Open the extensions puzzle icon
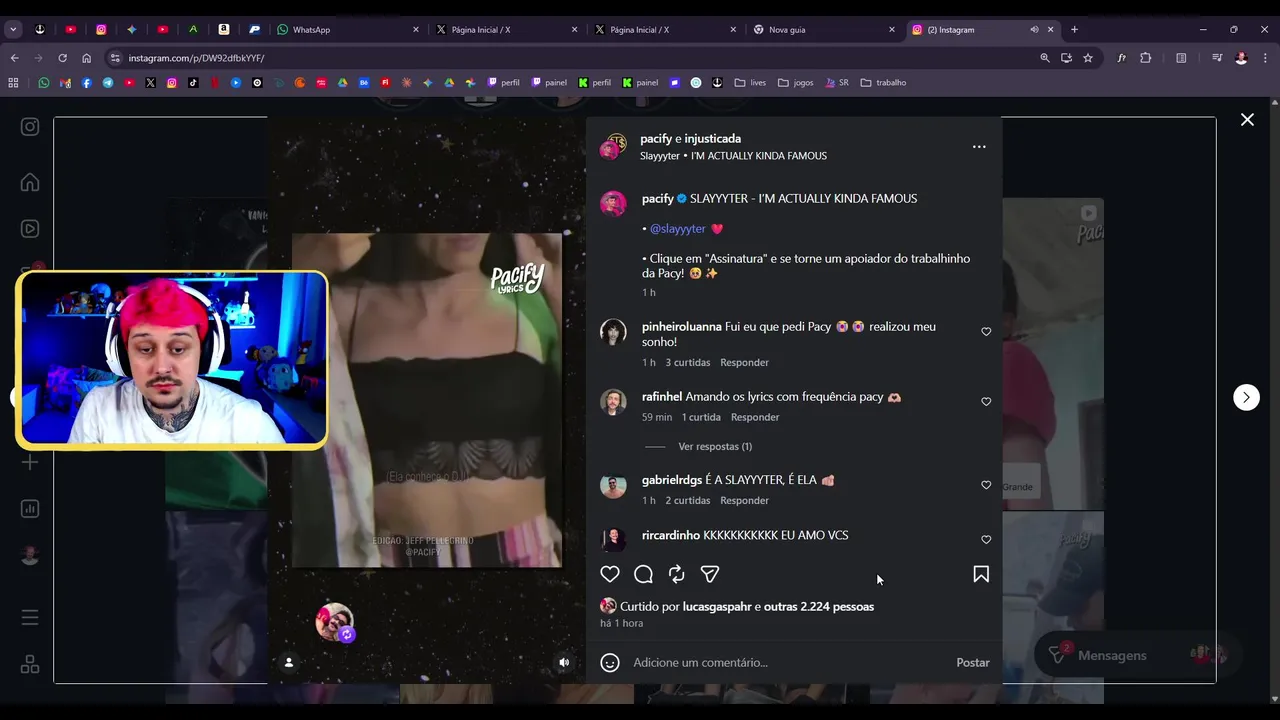The height and width of the screenshot is (720, 1280). 1146,58
